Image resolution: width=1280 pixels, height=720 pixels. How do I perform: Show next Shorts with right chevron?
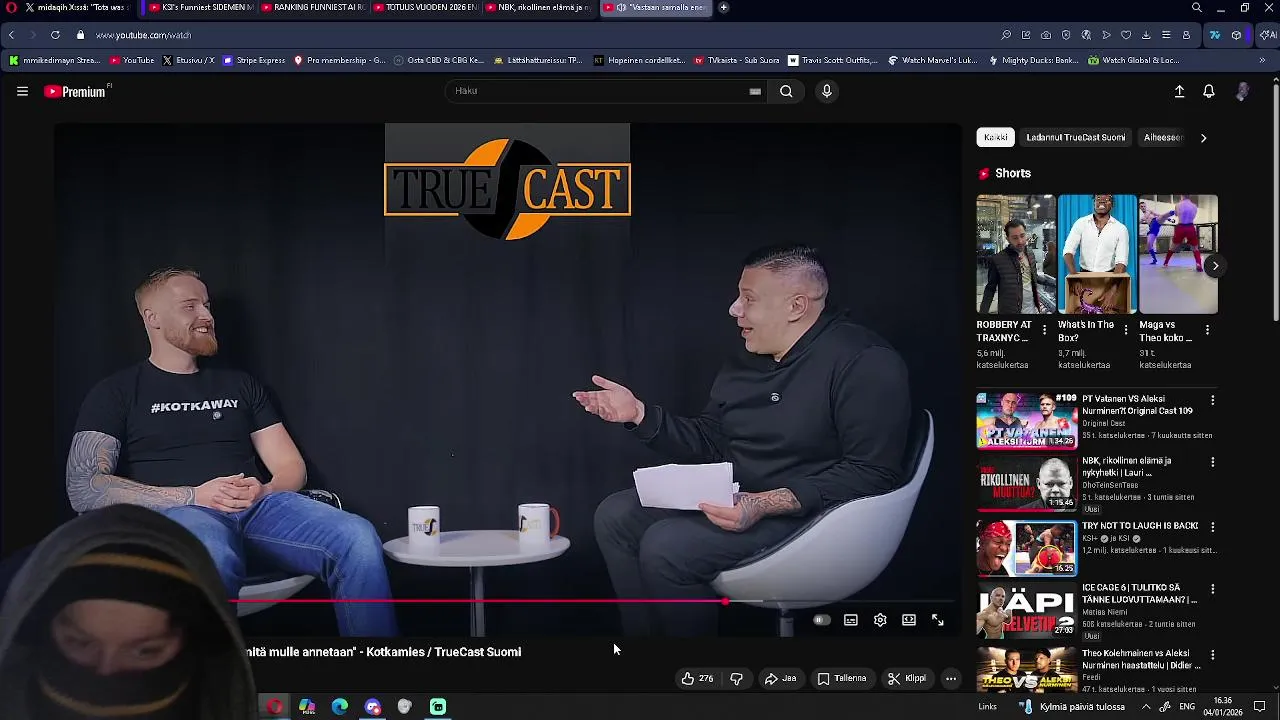click(x=1215, y=265)
